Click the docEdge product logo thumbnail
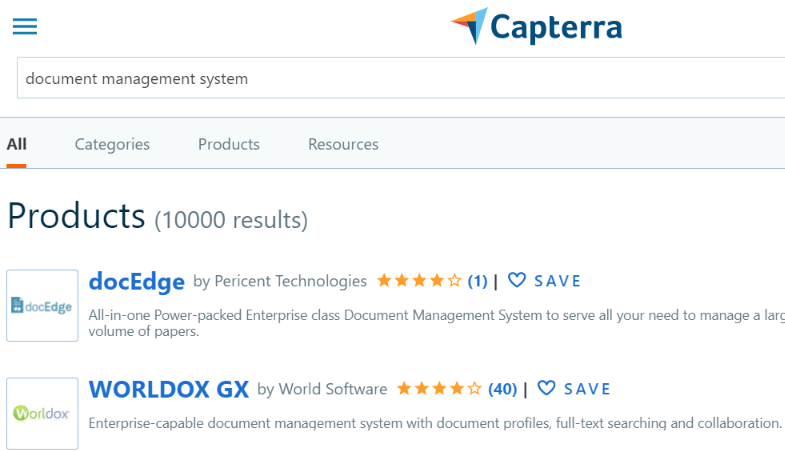 coord(42,306)
